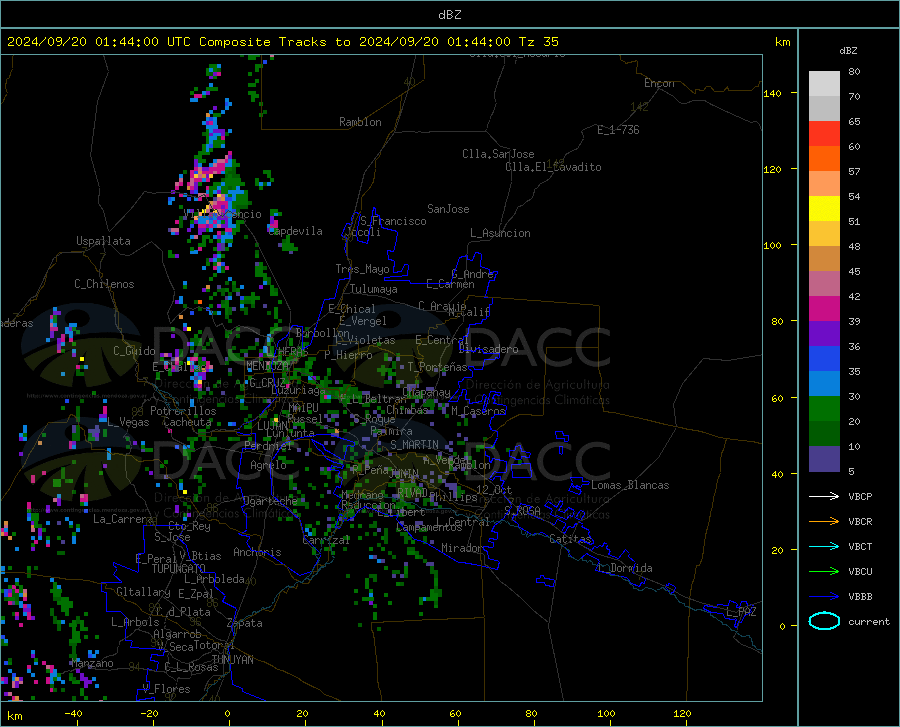Click the 'L_PAZ' map label

[x=741, y=612]
